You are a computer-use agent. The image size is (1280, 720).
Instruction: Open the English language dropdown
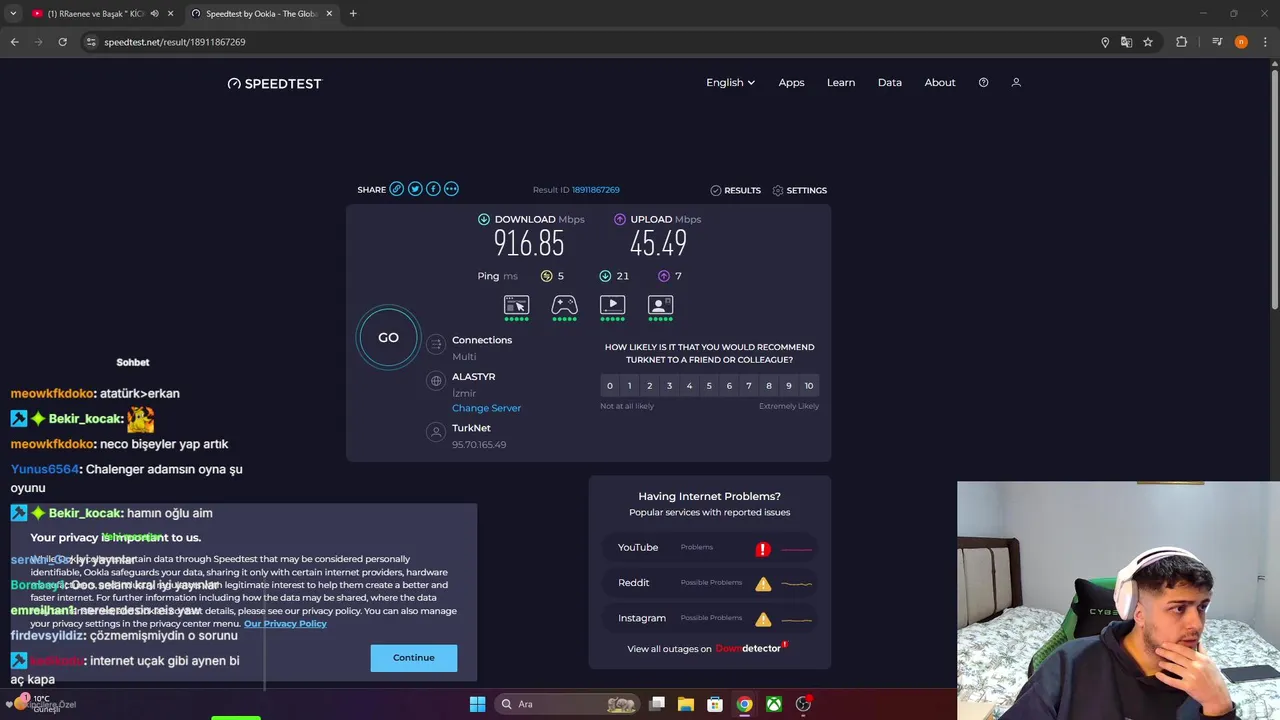[730, 83]
